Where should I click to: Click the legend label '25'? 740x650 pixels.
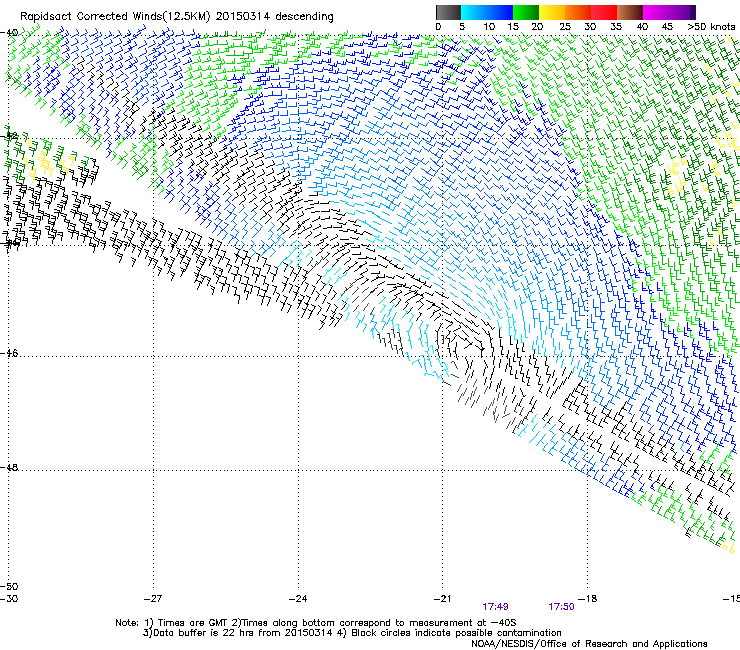pos(565,26)
